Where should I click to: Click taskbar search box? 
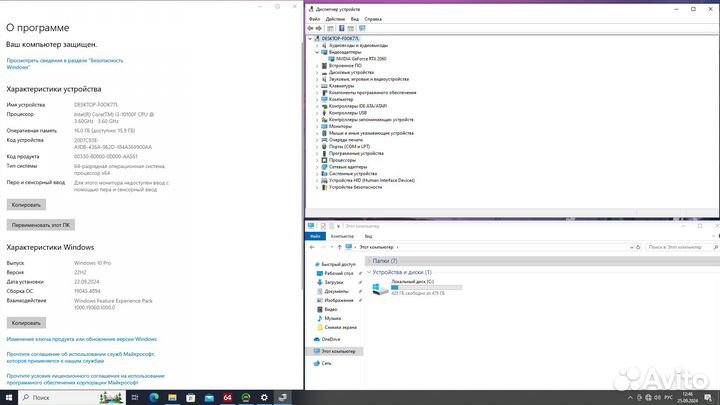pos(72,397)
